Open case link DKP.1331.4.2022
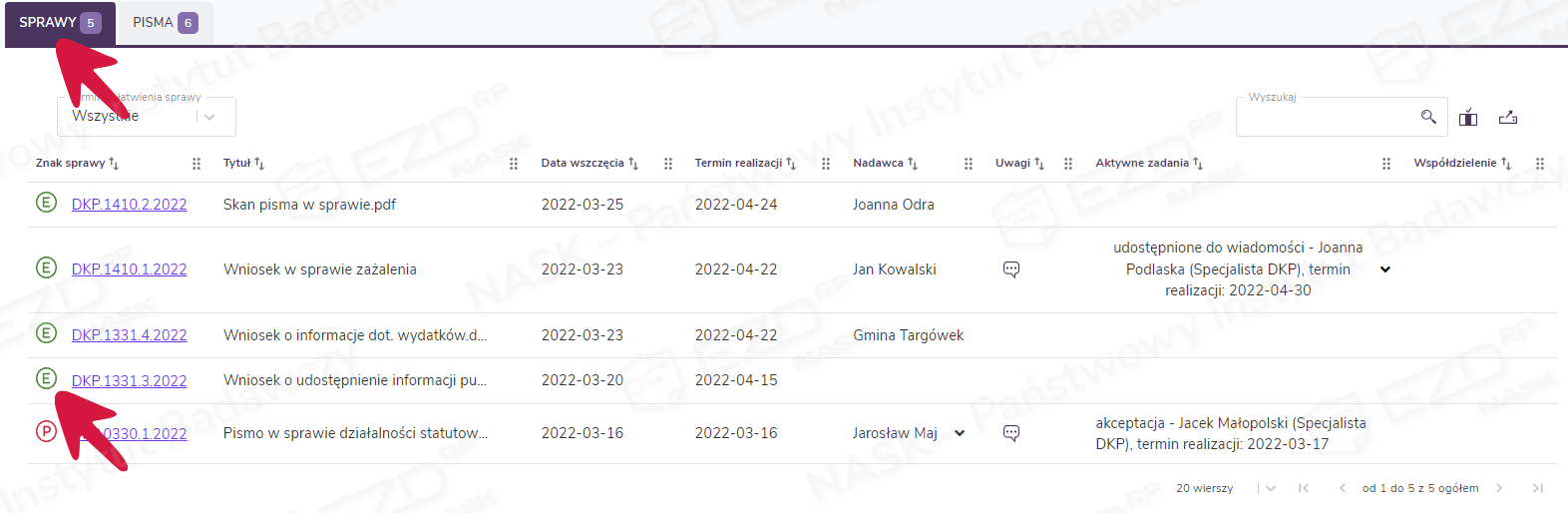This screenshot has width=1568, height=513. tap(129, 335)
